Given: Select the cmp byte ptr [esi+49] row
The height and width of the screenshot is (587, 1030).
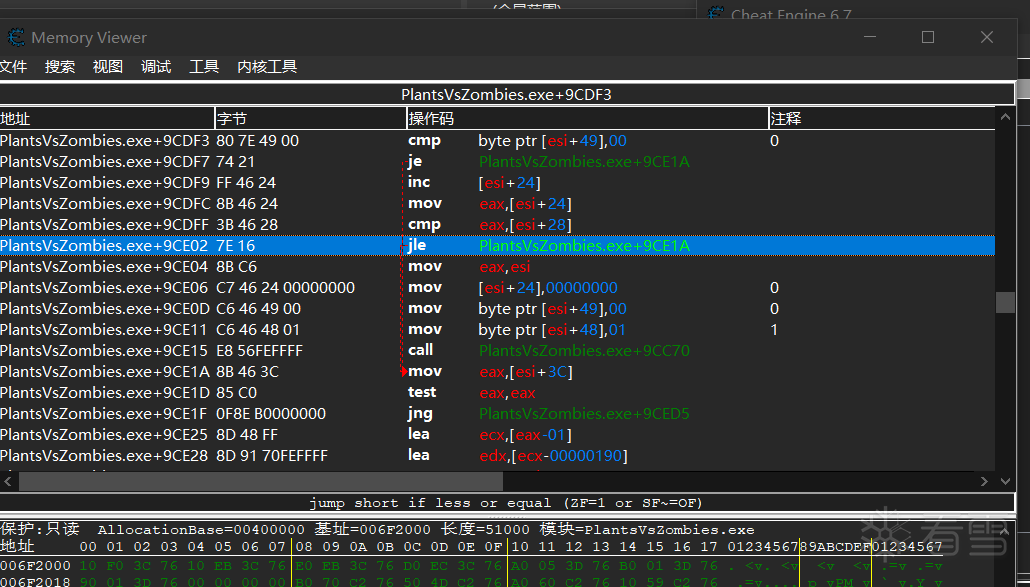Looking at the screenshot, I should coord(497,141).
